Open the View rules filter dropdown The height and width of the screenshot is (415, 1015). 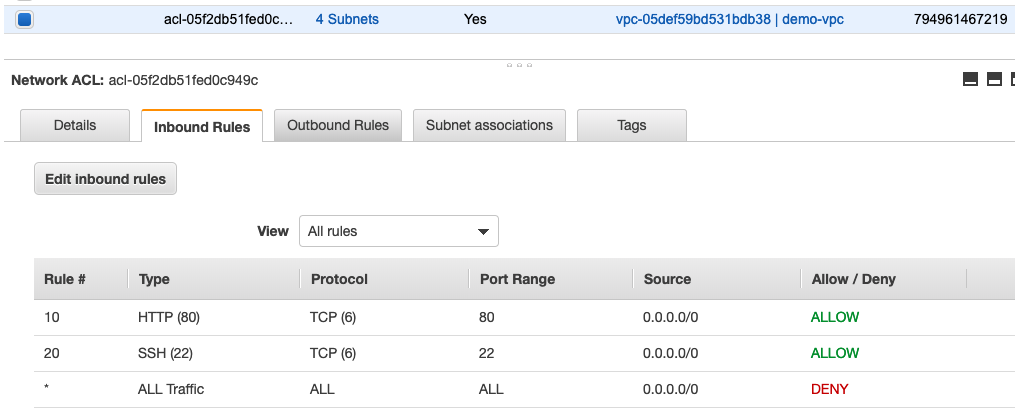click(x=398, y=231)
